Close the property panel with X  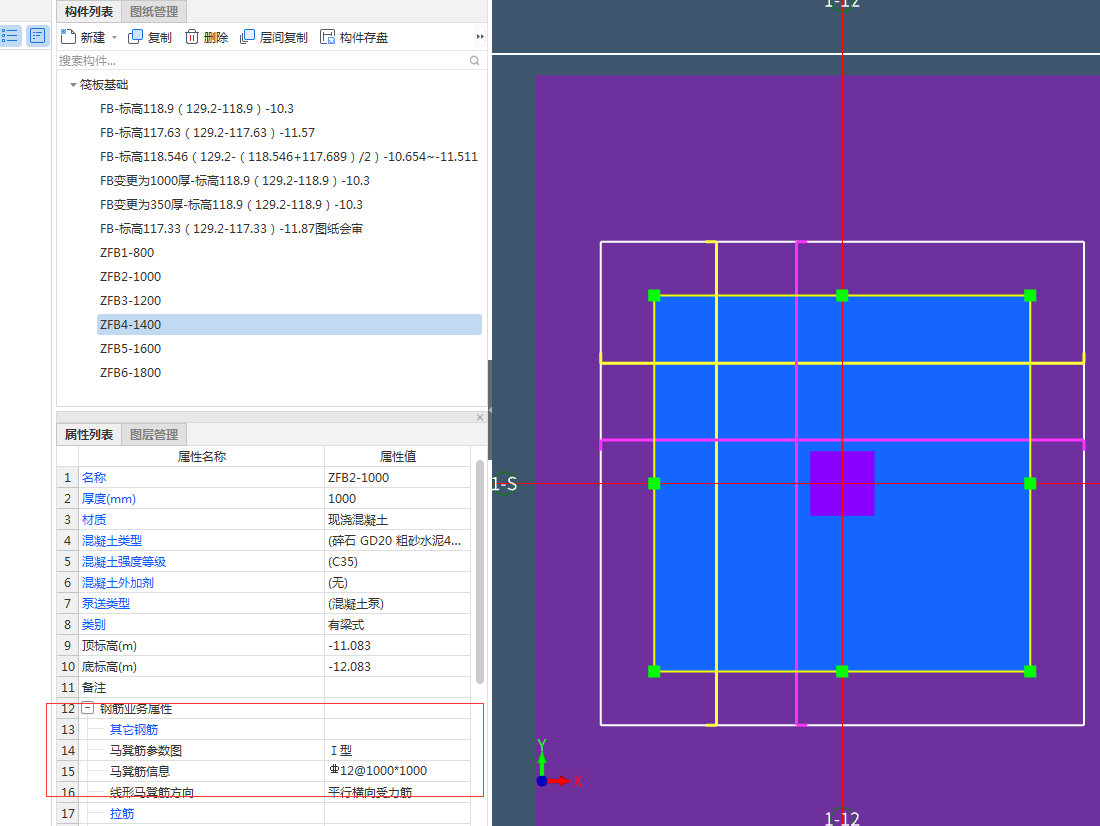tap(480, 417)
